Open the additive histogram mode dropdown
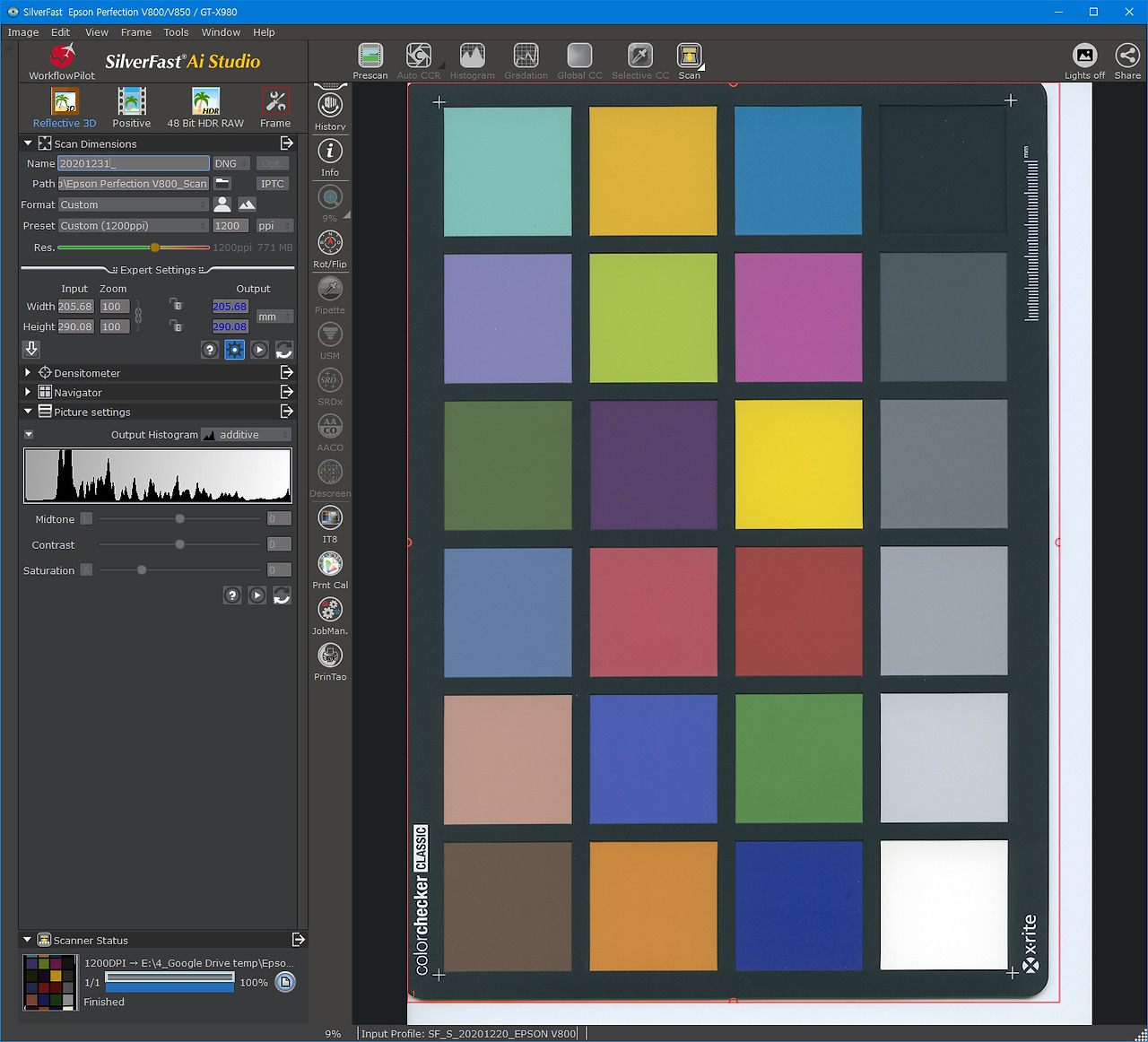This screenshot has width=1148, height=1042. 247,435
